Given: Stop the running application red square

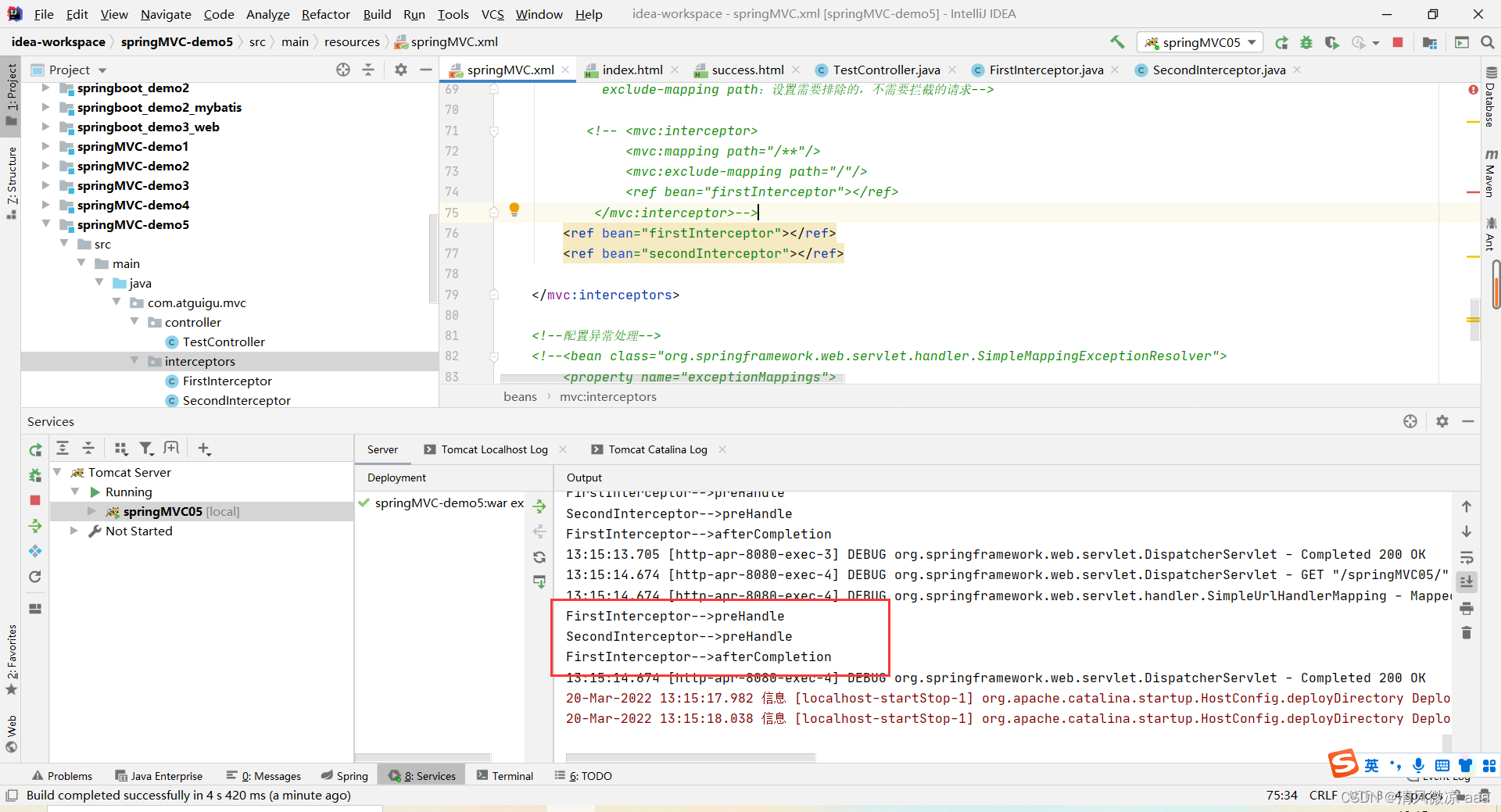Looking at the screenshot, I should (x=1398, y=42).
